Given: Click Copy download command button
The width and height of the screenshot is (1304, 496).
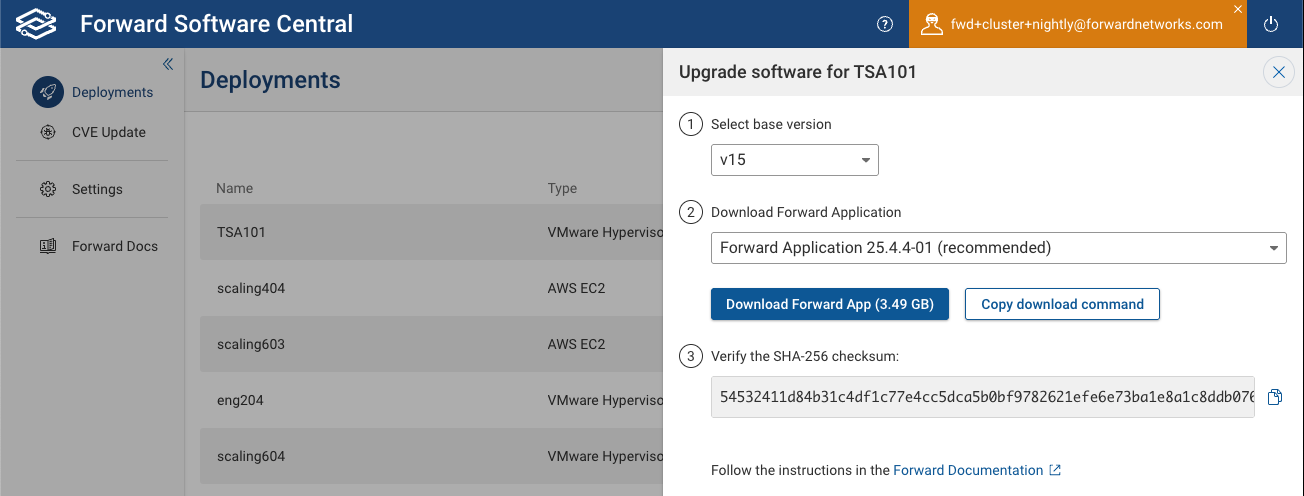Looking at the screenshot, I should (1062, 304).
